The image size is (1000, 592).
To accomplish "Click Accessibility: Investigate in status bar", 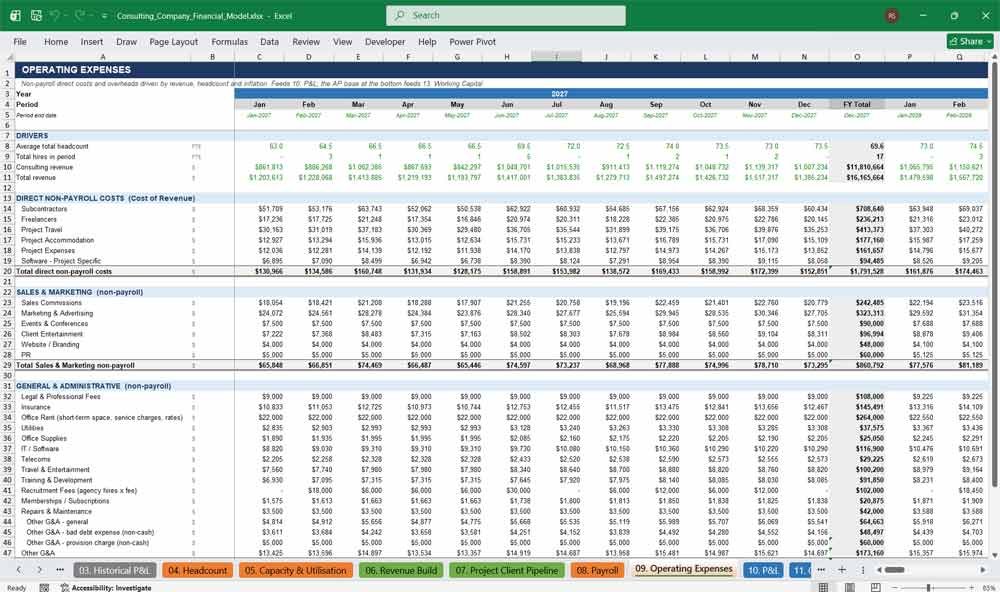I will click(x=106, y=588).
